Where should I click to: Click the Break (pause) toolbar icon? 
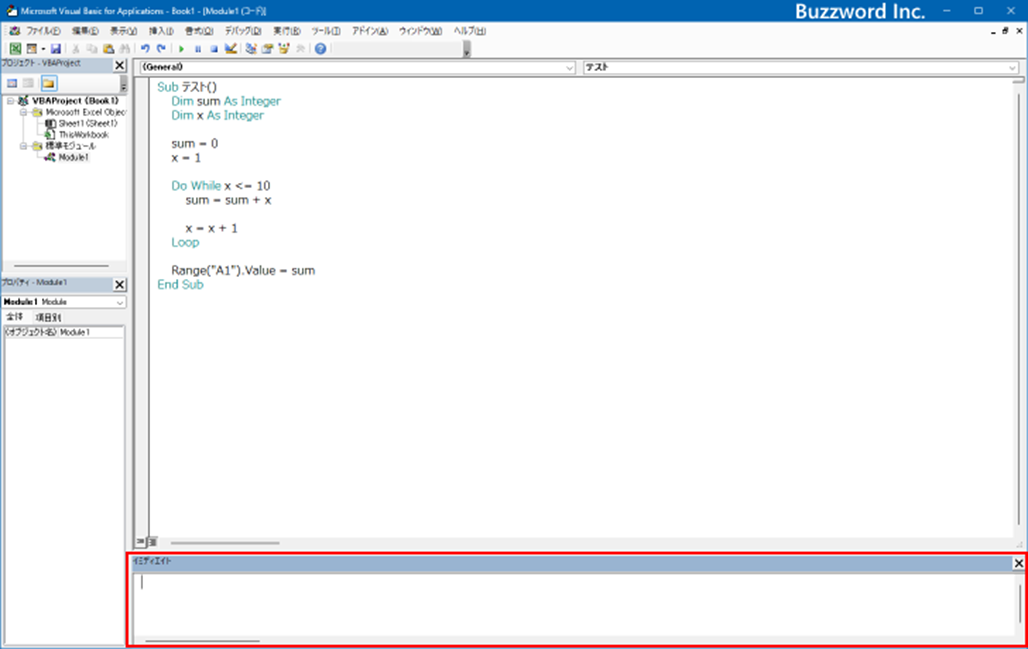click(x=197, y=48)
